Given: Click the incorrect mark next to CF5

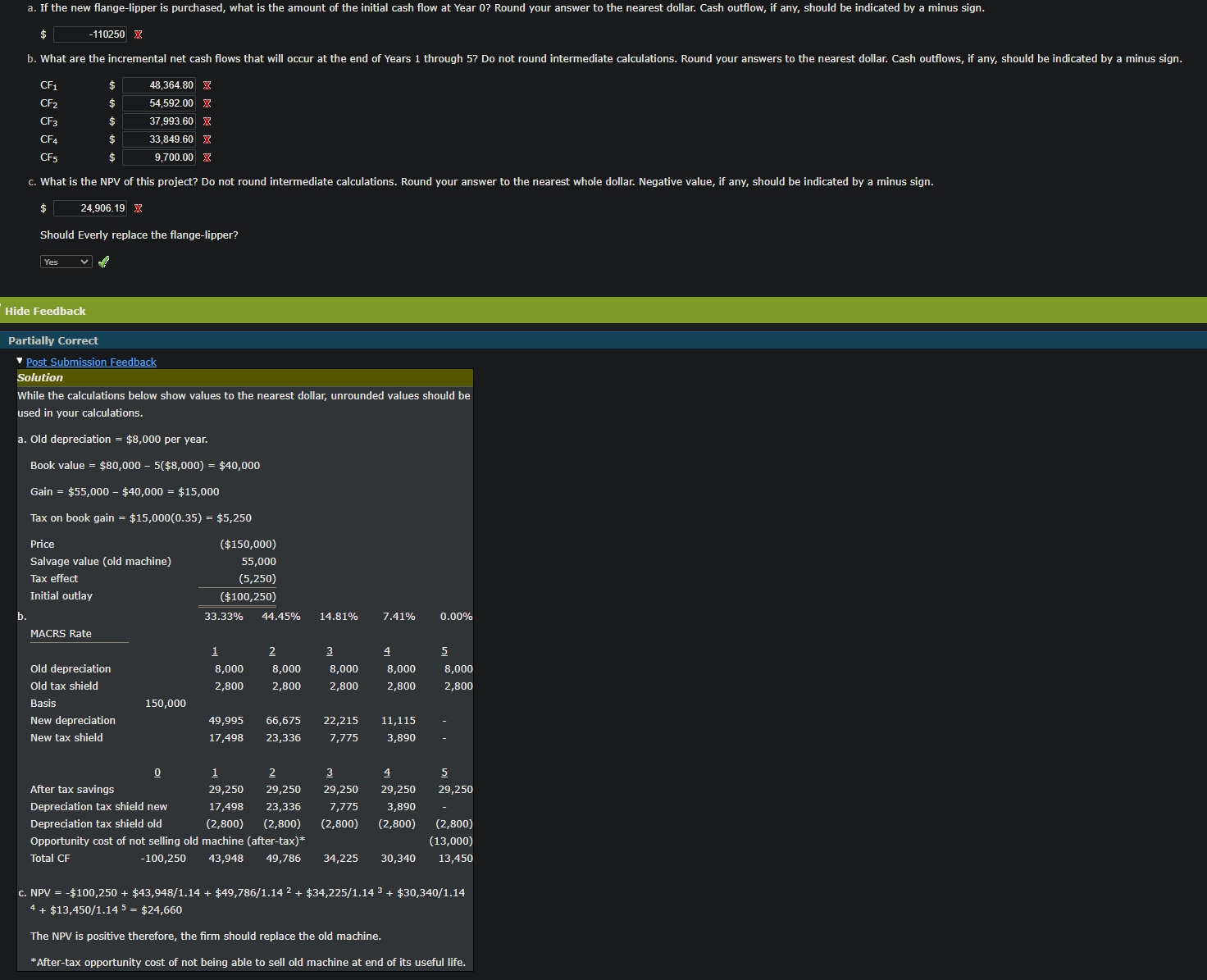Looking at the screenshot, I should [207, 157].
